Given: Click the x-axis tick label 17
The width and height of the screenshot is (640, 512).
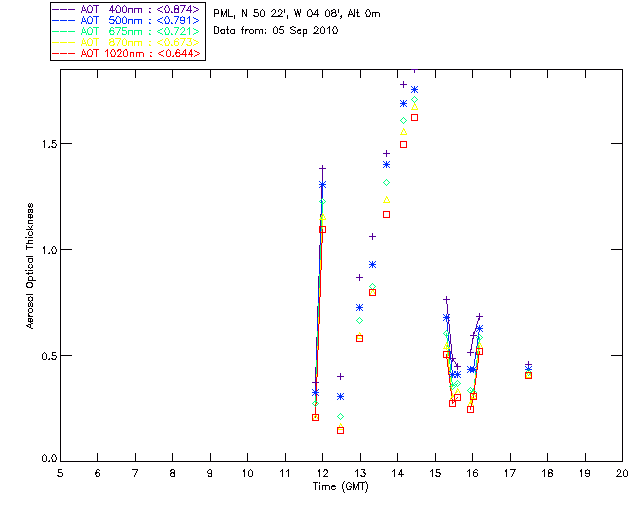Looking at the screenshot, I should 510,473.
